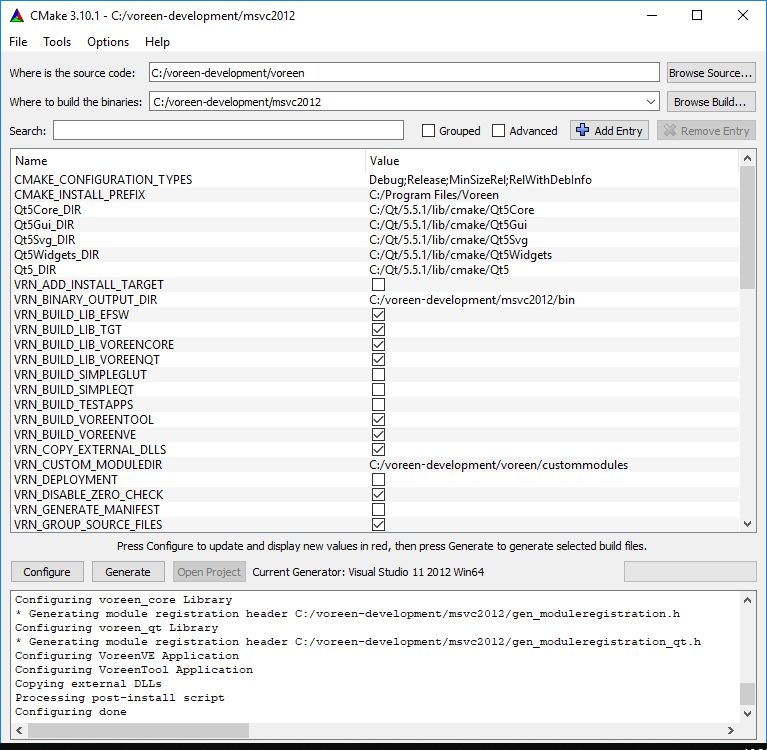The width and height of the screenshot is (767, 750).
Task: Expand the build binaries path dropdown
Action: [650, 102]
